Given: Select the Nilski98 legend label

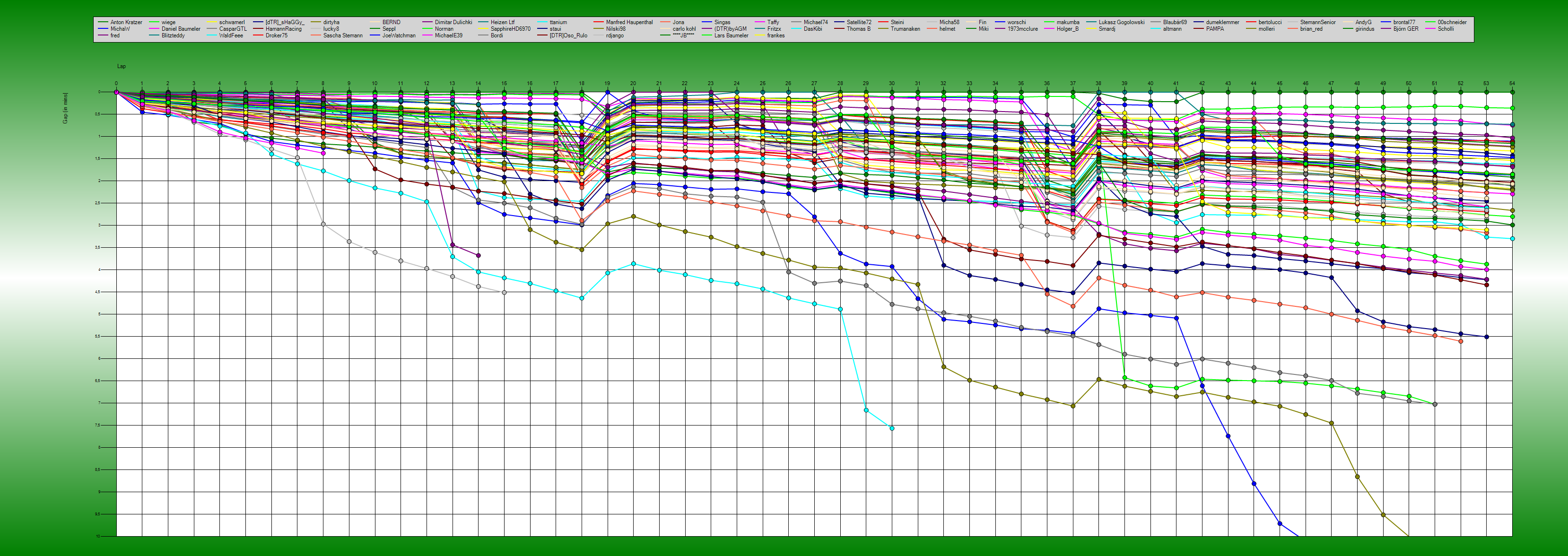Looking at the screenshot, I should point(616,29).
